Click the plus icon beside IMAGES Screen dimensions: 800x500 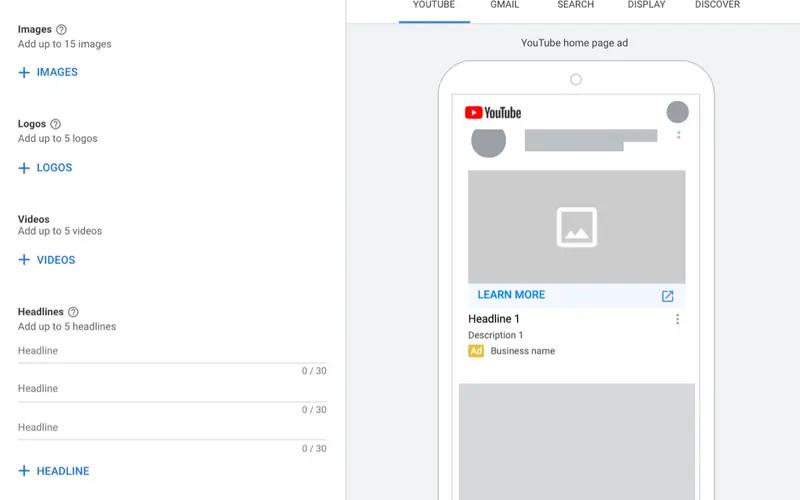pos(24,72)
